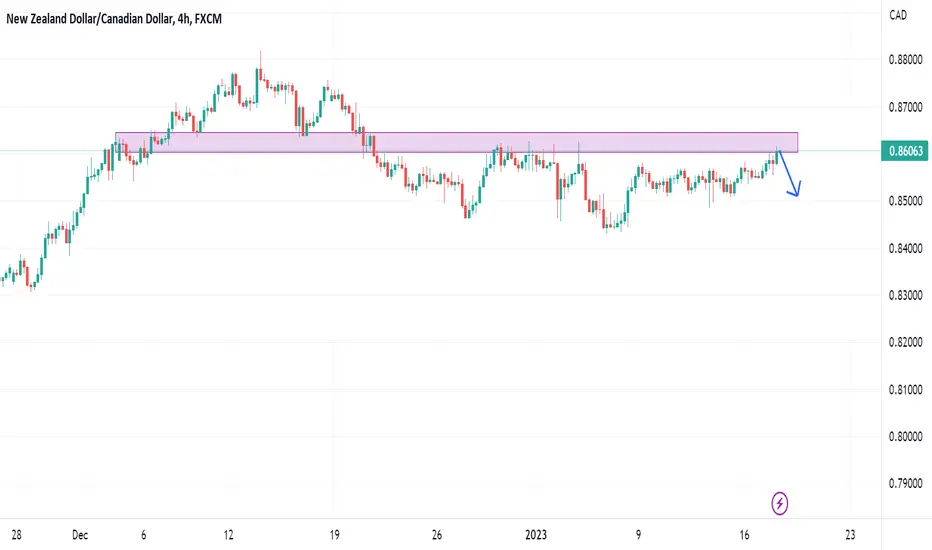Open the CAD currency label on the price axis
Image resolution: width=932 pixels, height=550 pixels.
coord(898,15)
